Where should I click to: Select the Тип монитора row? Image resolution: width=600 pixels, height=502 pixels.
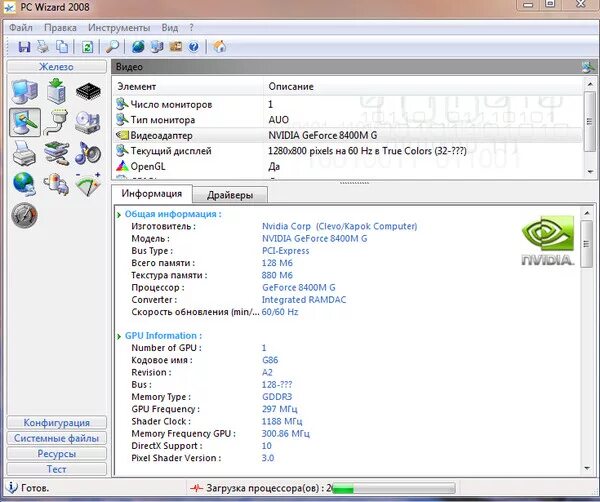pyautogui.click(x=348, y=120)
